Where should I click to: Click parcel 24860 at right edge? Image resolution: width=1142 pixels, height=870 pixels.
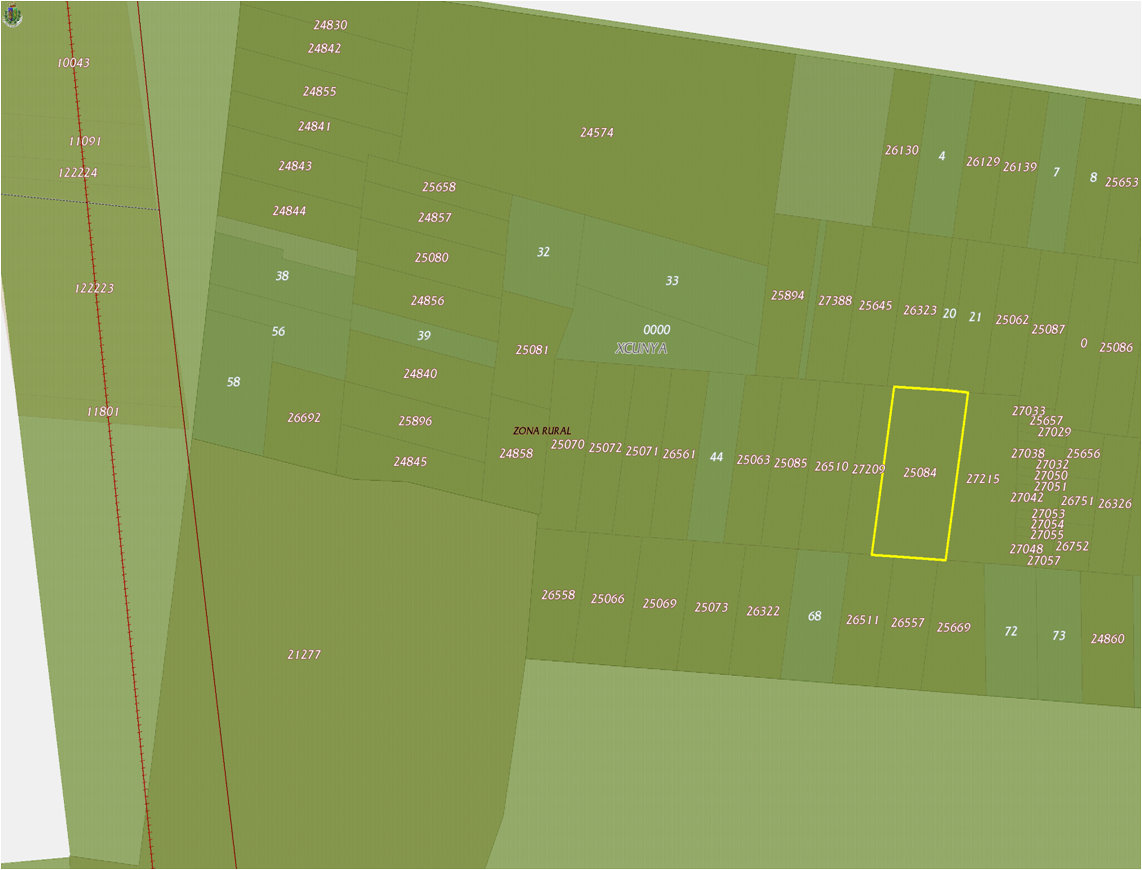[1107, 638]
